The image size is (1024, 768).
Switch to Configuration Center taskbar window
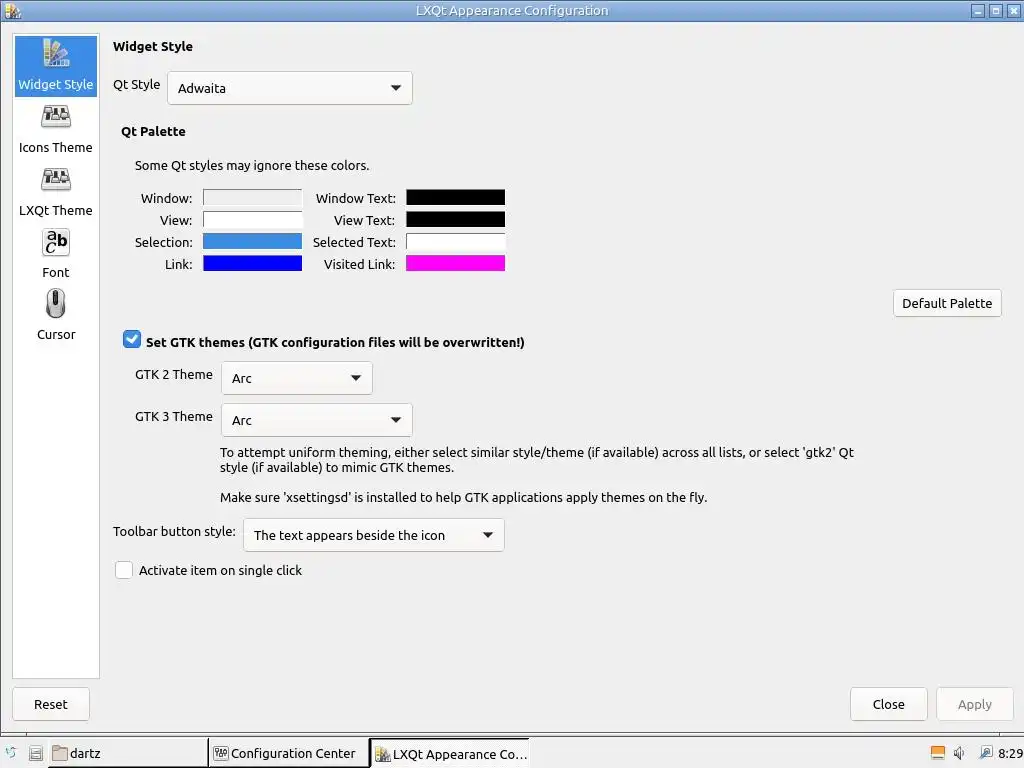click(x=288, y=753)
